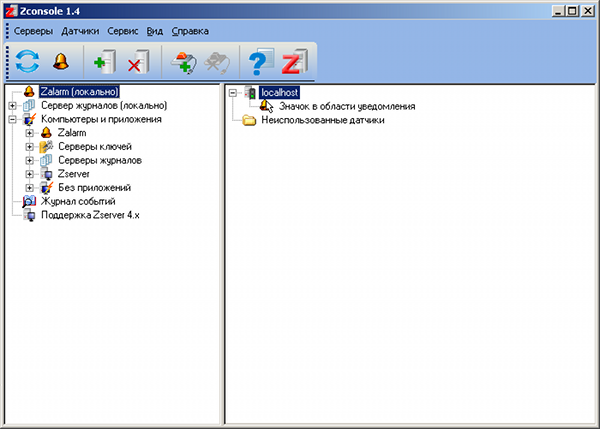Open help via the blue question mark icon

261,61
